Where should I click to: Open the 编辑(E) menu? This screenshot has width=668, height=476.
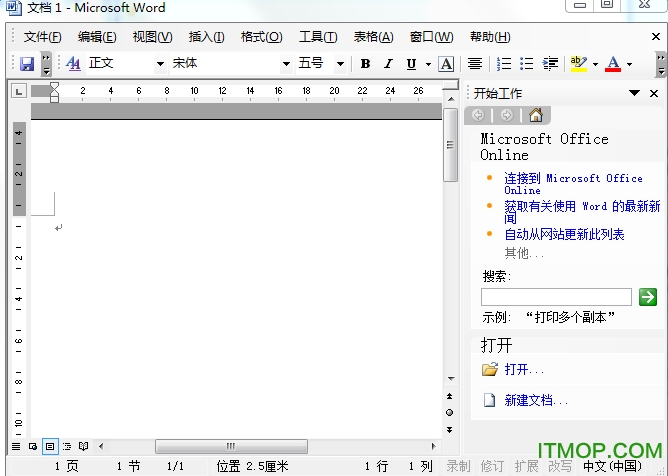pyautogui.click(x=97, y=37)
